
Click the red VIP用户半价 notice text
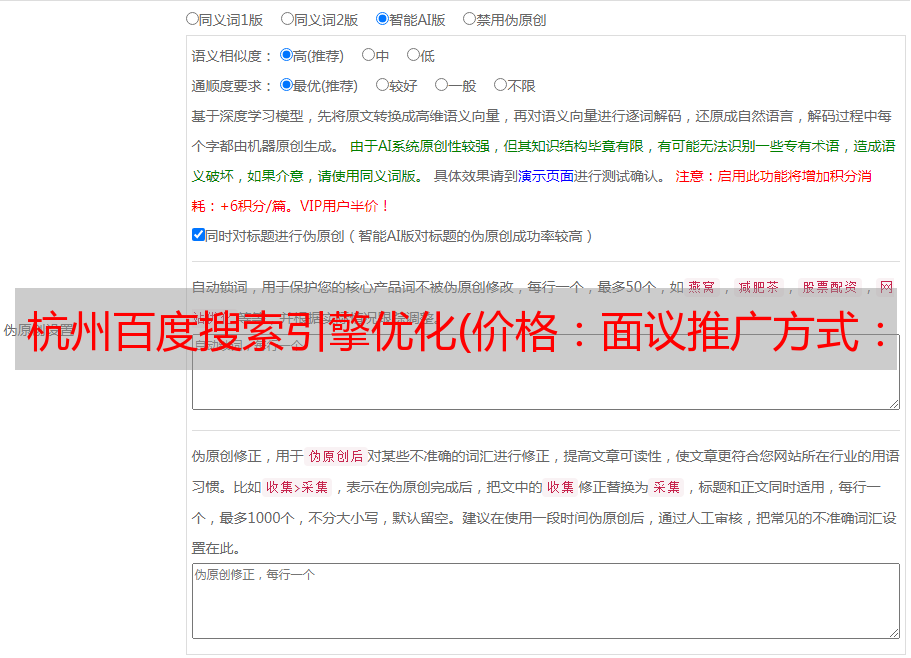tap(344, 206)
